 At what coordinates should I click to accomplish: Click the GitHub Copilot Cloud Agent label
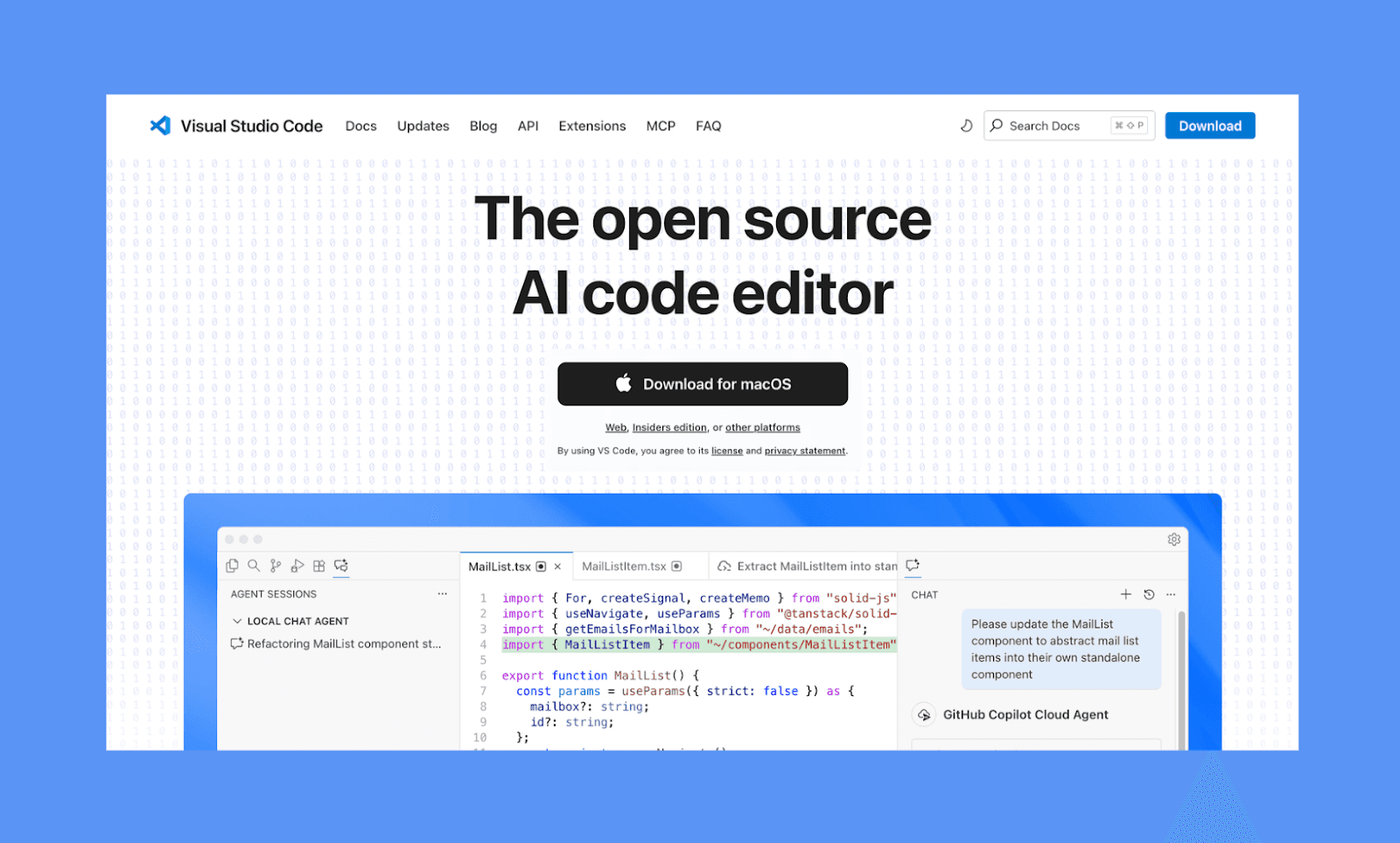[x=1025, y=714]
